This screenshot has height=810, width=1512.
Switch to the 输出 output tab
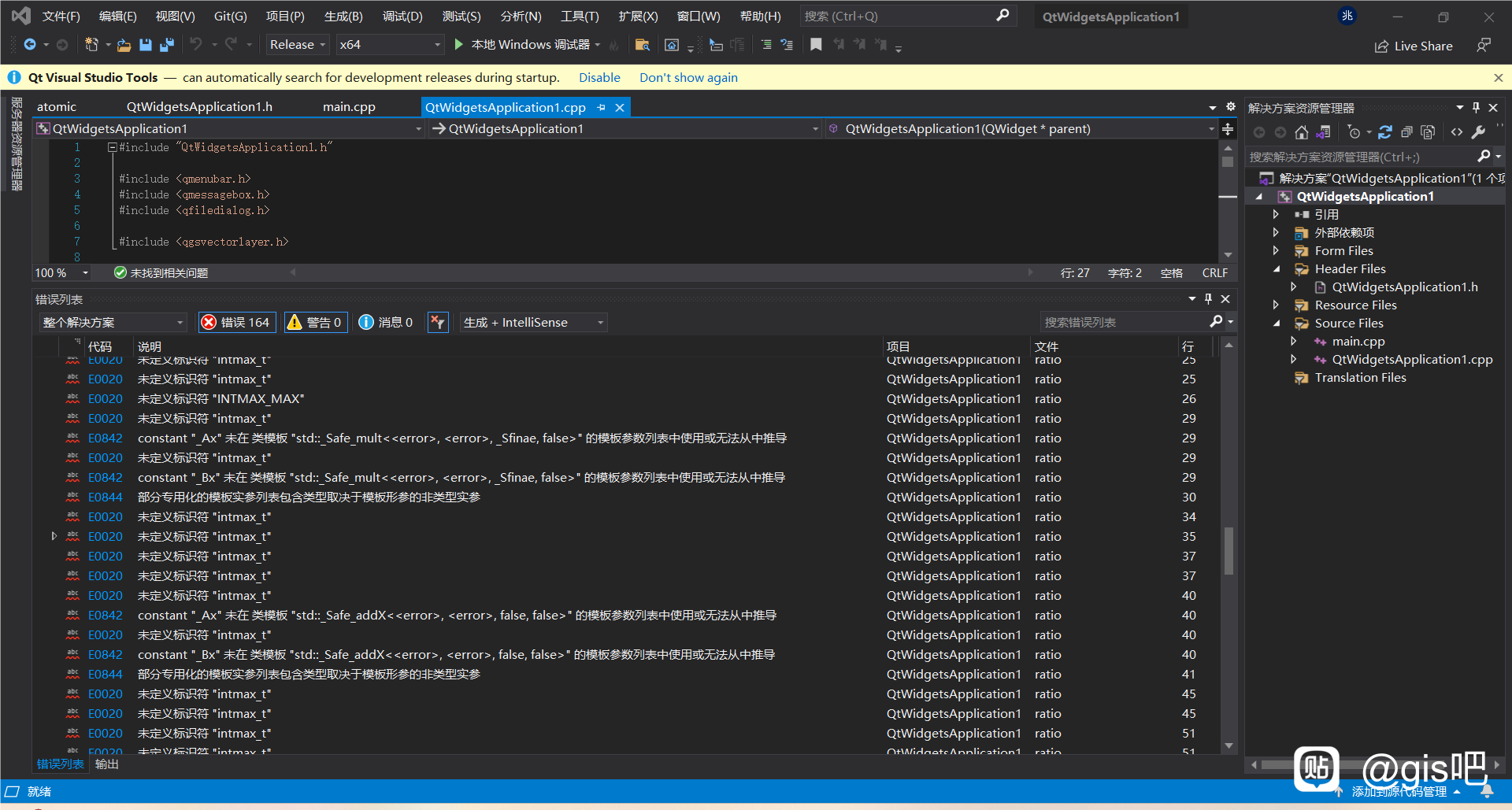[x=106, y=764]
